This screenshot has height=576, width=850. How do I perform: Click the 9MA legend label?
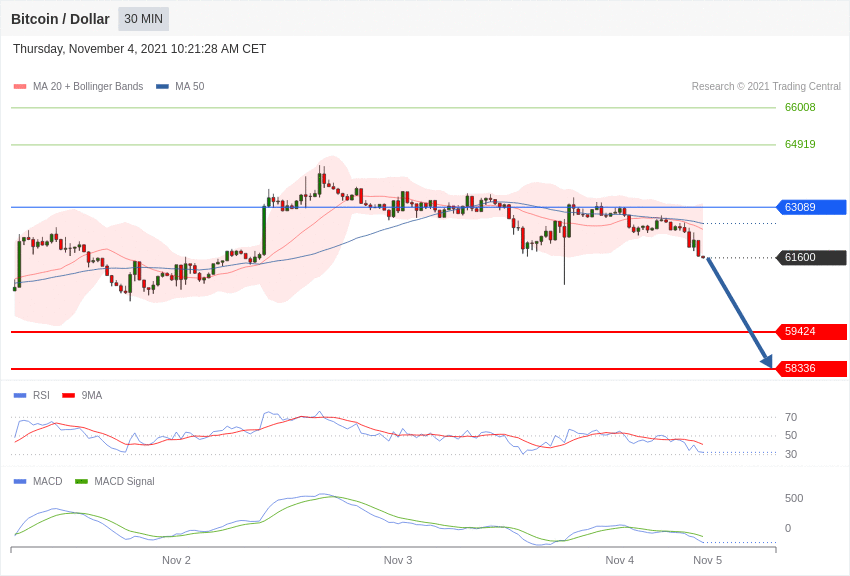pyautogui.click(x=92, y=396)
